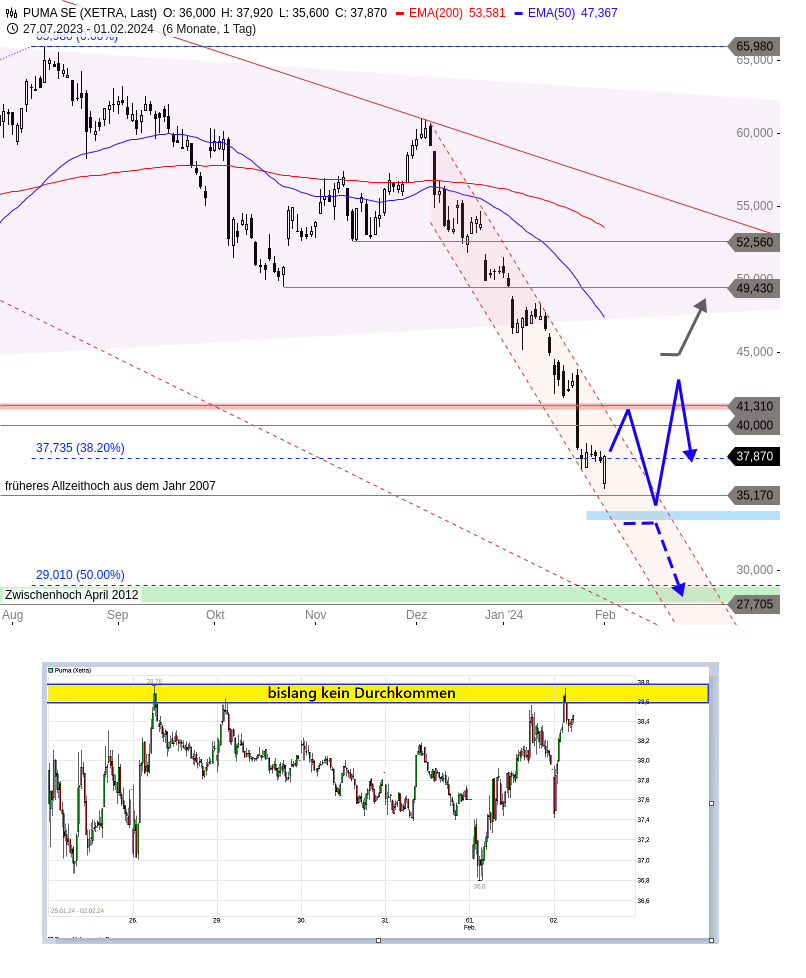Click the low value L: 35,600
Viewport: 806px width, 978px height.
coord(304,12)
